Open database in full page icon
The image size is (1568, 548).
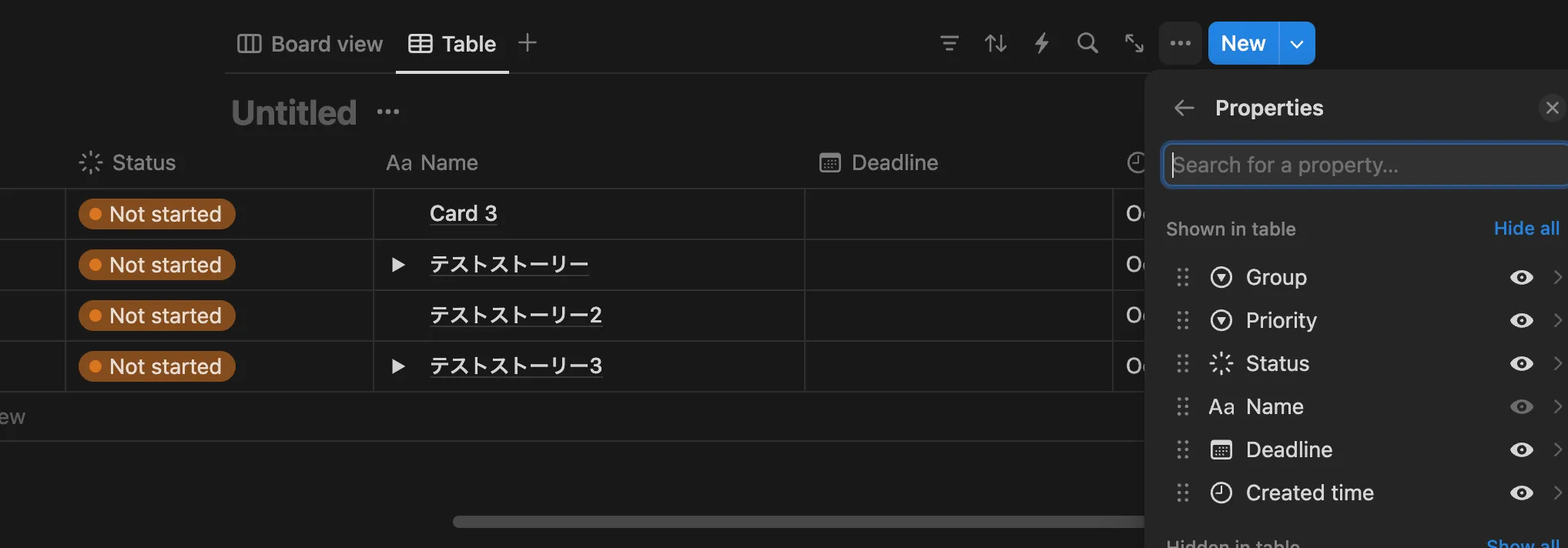[x=1134, y=43]
